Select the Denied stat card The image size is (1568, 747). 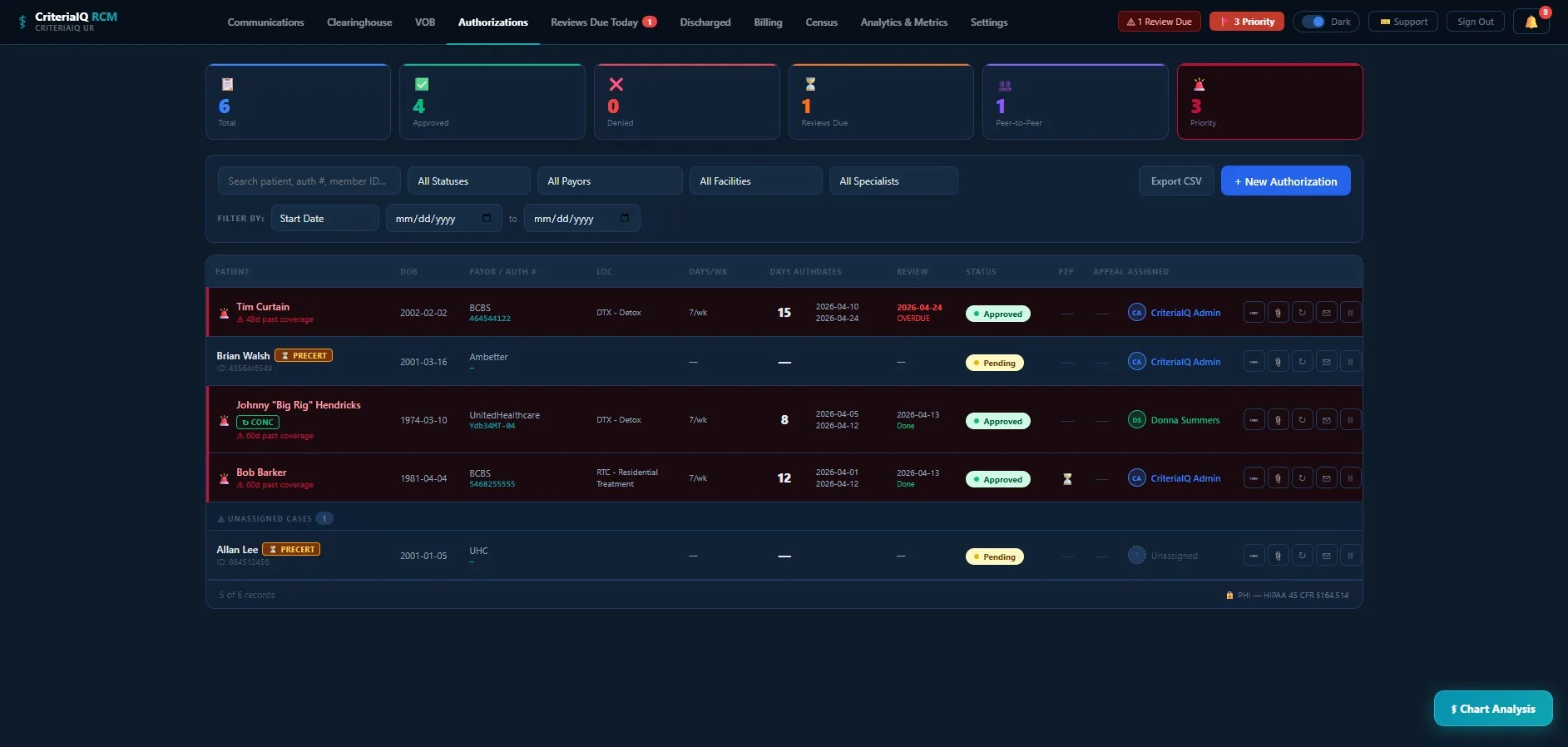coord(686,101)
